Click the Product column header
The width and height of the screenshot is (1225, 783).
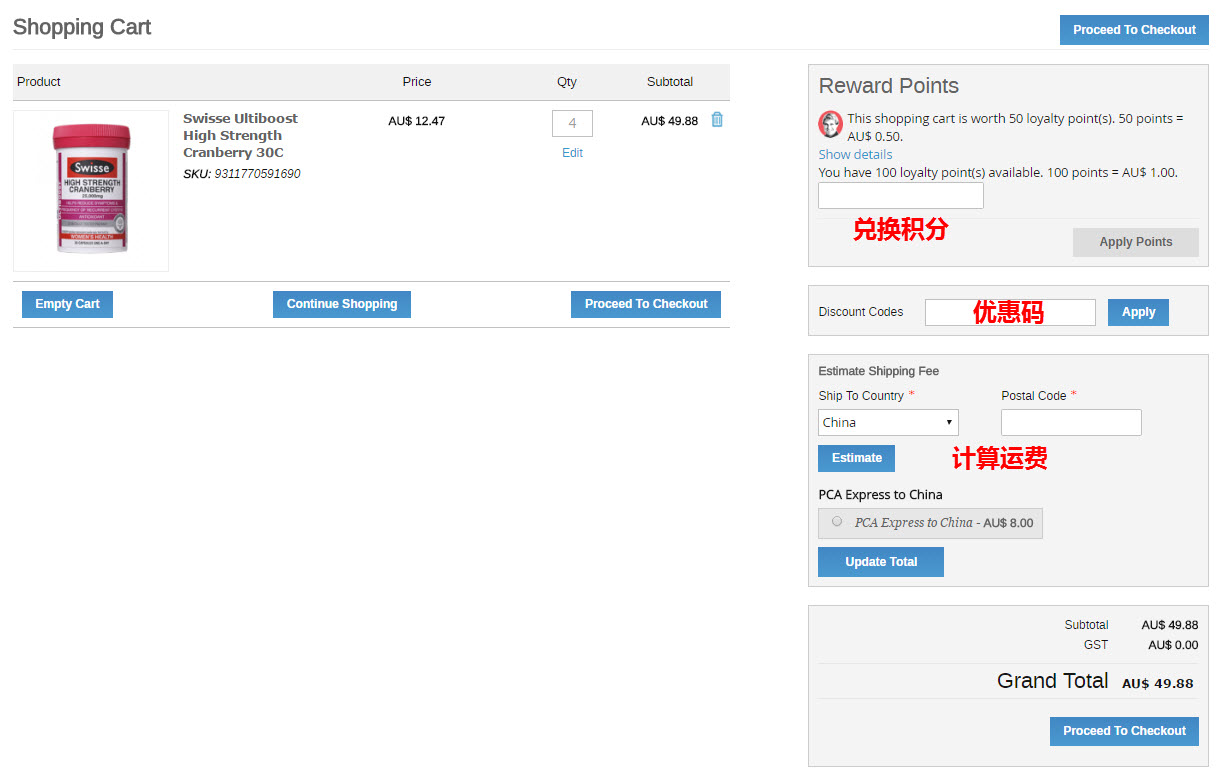pos(39,82)
